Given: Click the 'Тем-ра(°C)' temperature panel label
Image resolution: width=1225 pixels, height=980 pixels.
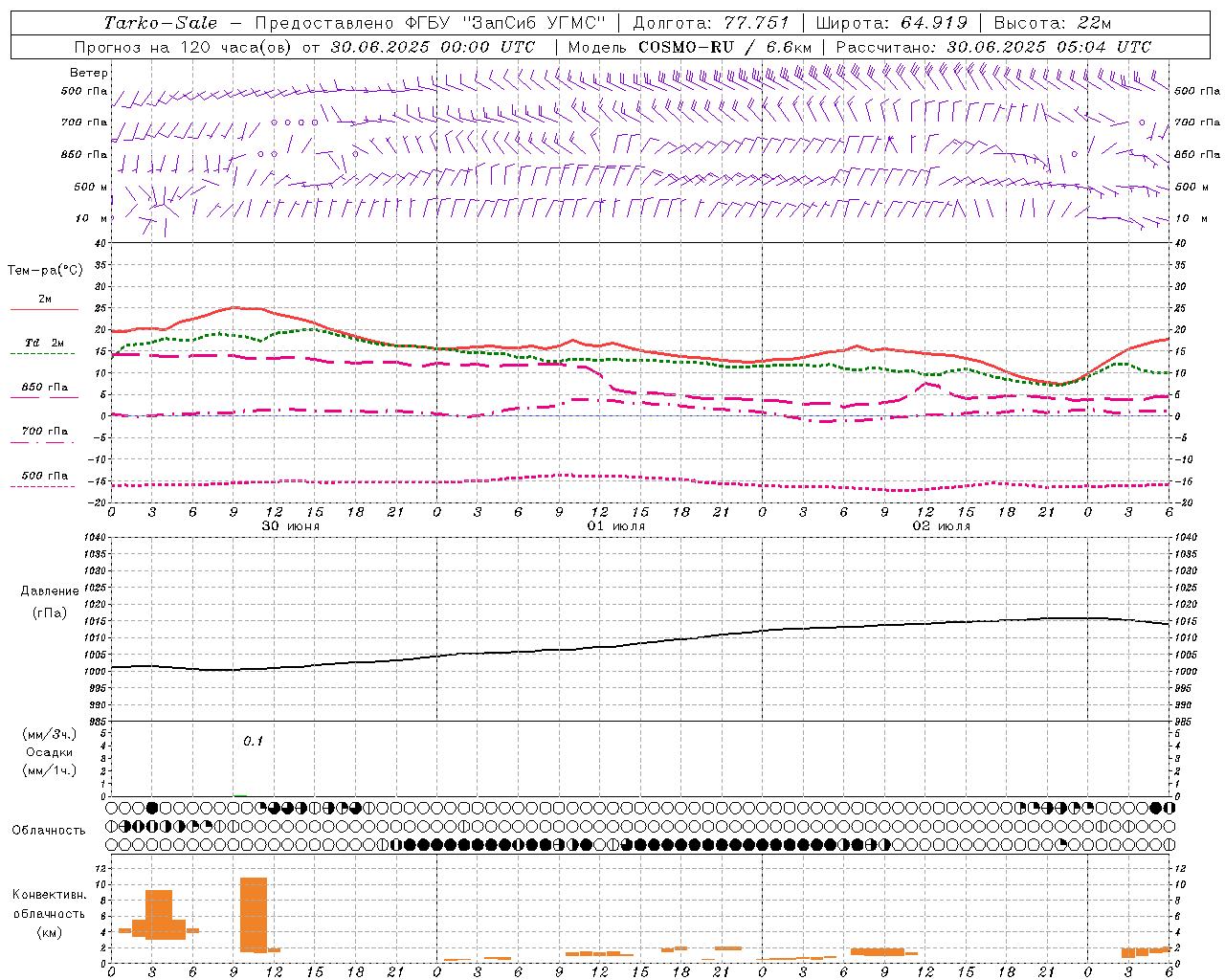Looking at the screenshot, I should pos(45,271).
